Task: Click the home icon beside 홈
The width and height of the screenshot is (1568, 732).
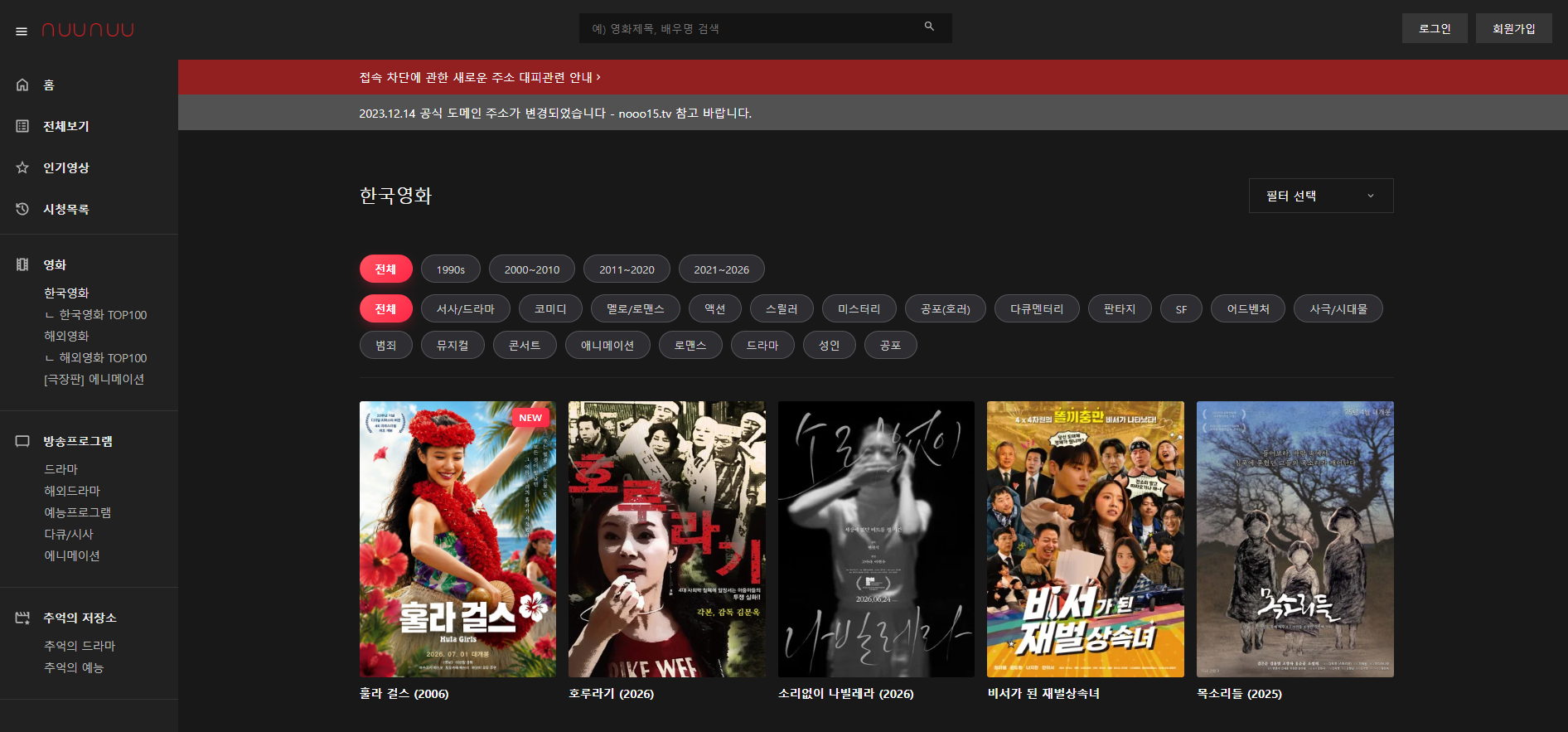Action: pos(22,85)
